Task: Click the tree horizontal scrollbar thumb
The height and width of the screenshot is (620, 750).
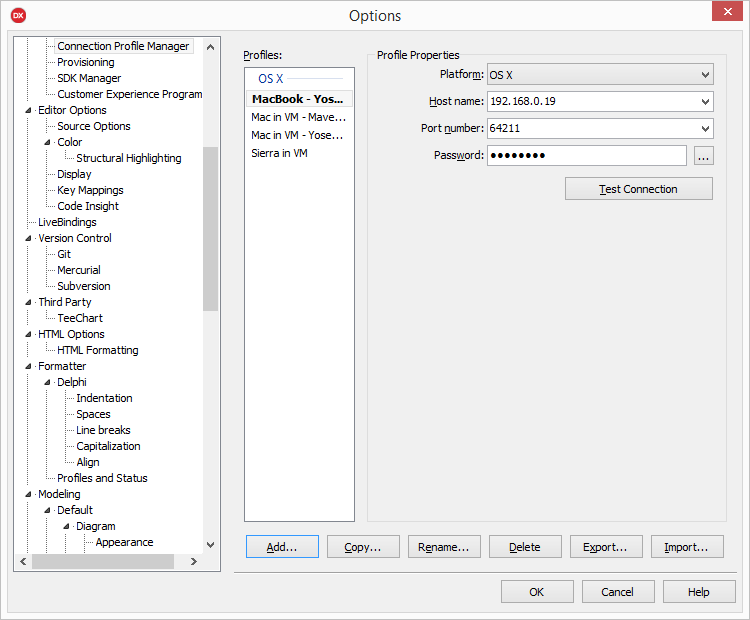Action: pos(103,562)
